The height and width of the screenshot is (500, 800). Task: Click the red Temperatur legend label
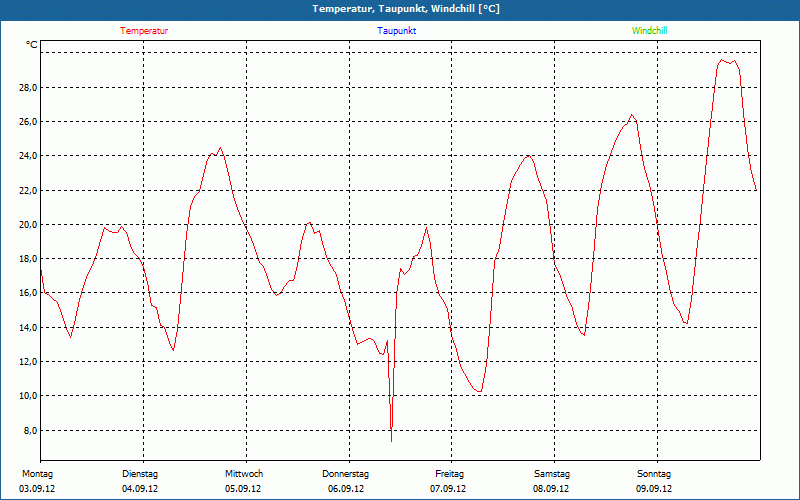(144, 31)
